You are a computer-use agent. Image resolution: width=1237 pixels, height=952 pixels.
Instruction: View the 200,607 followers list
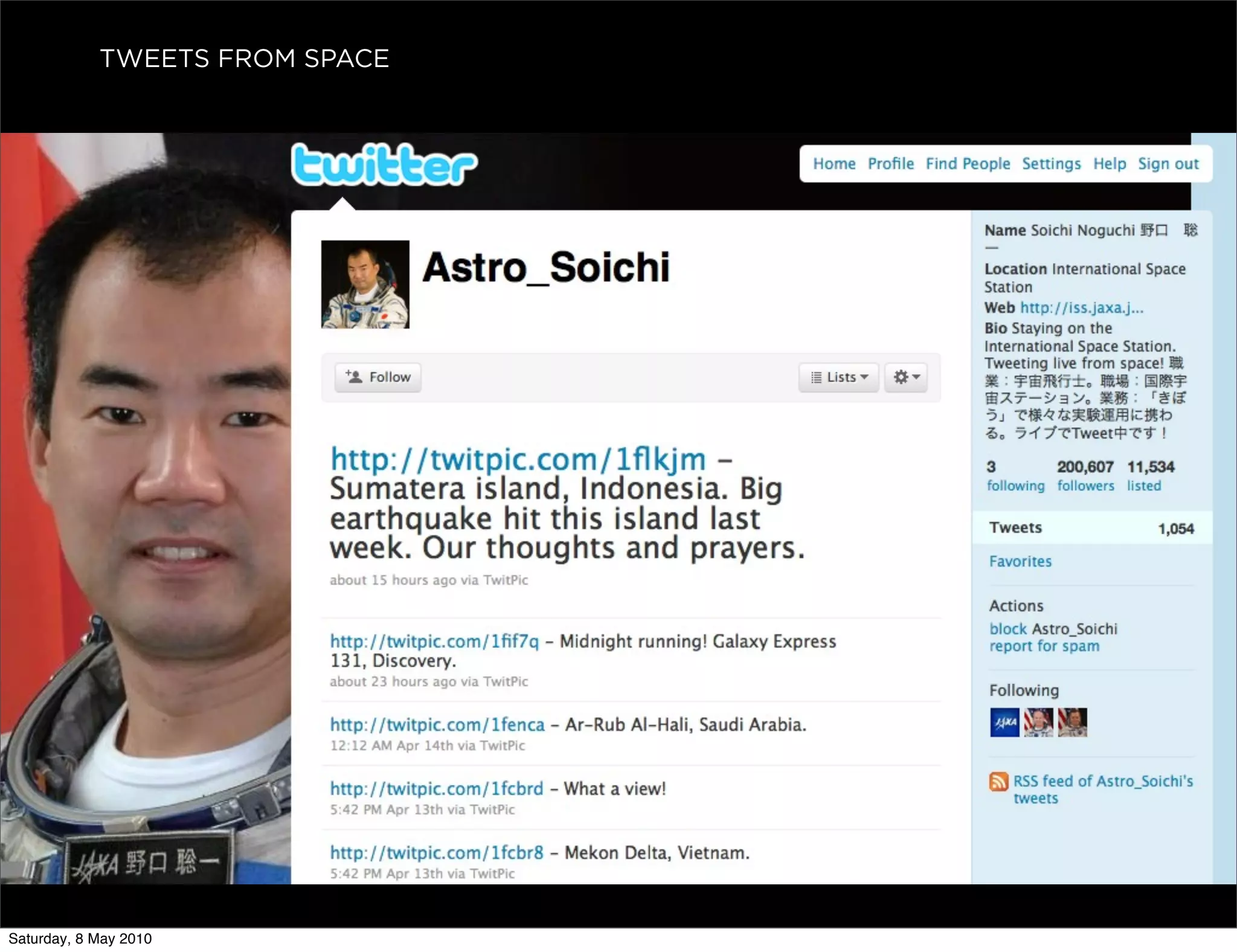pos(1085,476)
